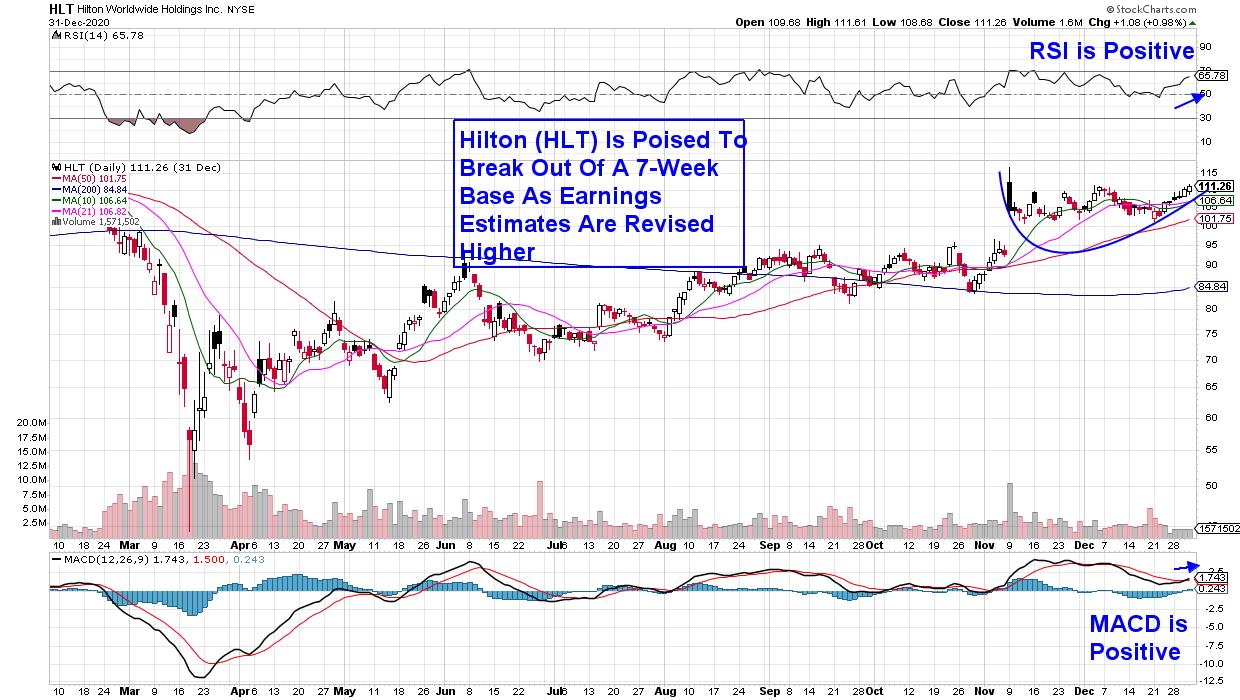The width and height of the screenshot is (1240, 700).
Task: Click the RSI(14) indicator icon
Action: point(52,34)
